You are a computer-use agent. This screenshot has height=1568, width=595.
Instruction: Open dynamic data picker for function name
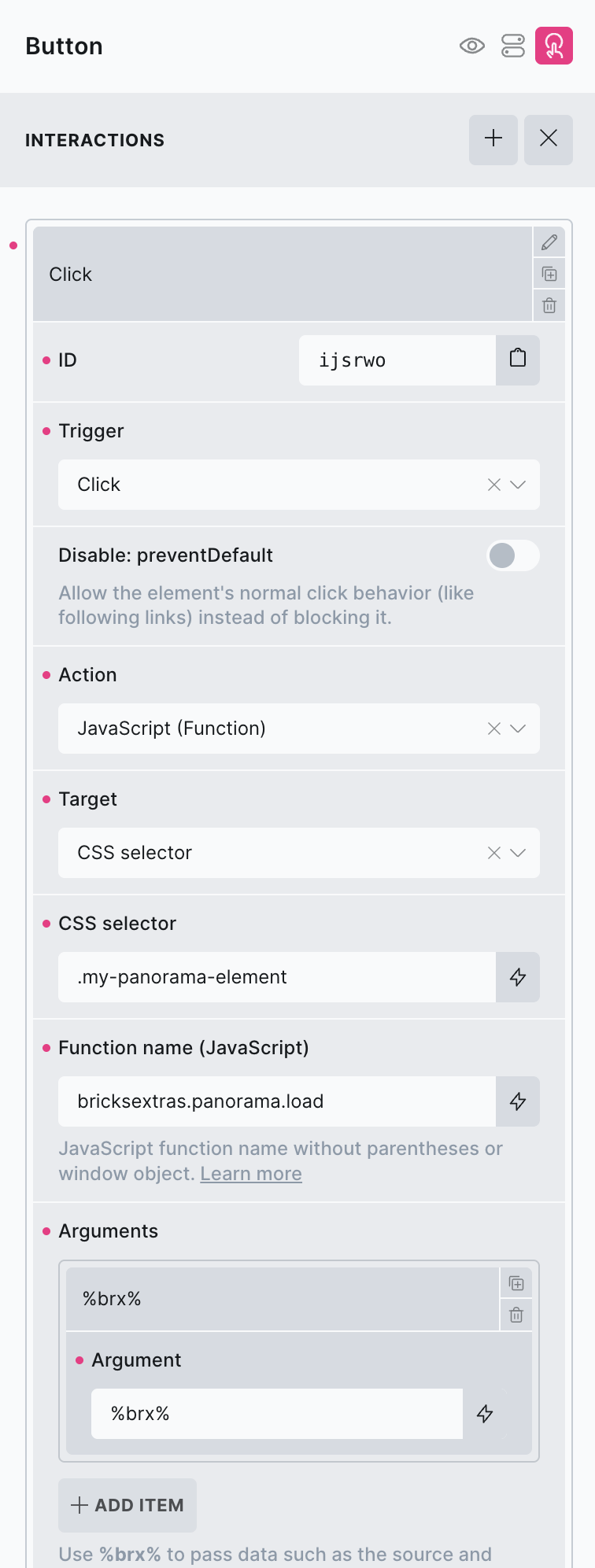coord(518,1101)
